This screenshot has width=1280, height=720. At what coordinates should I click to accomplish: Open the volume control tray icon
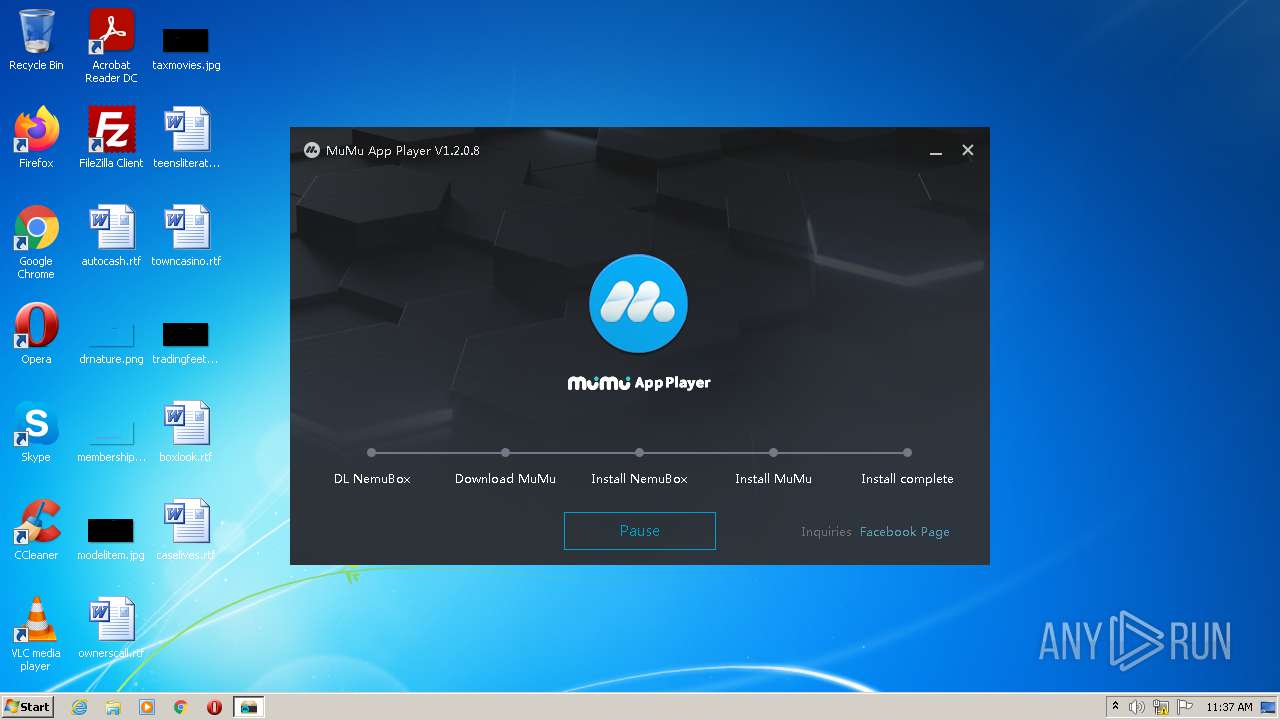pos(1137,707)
